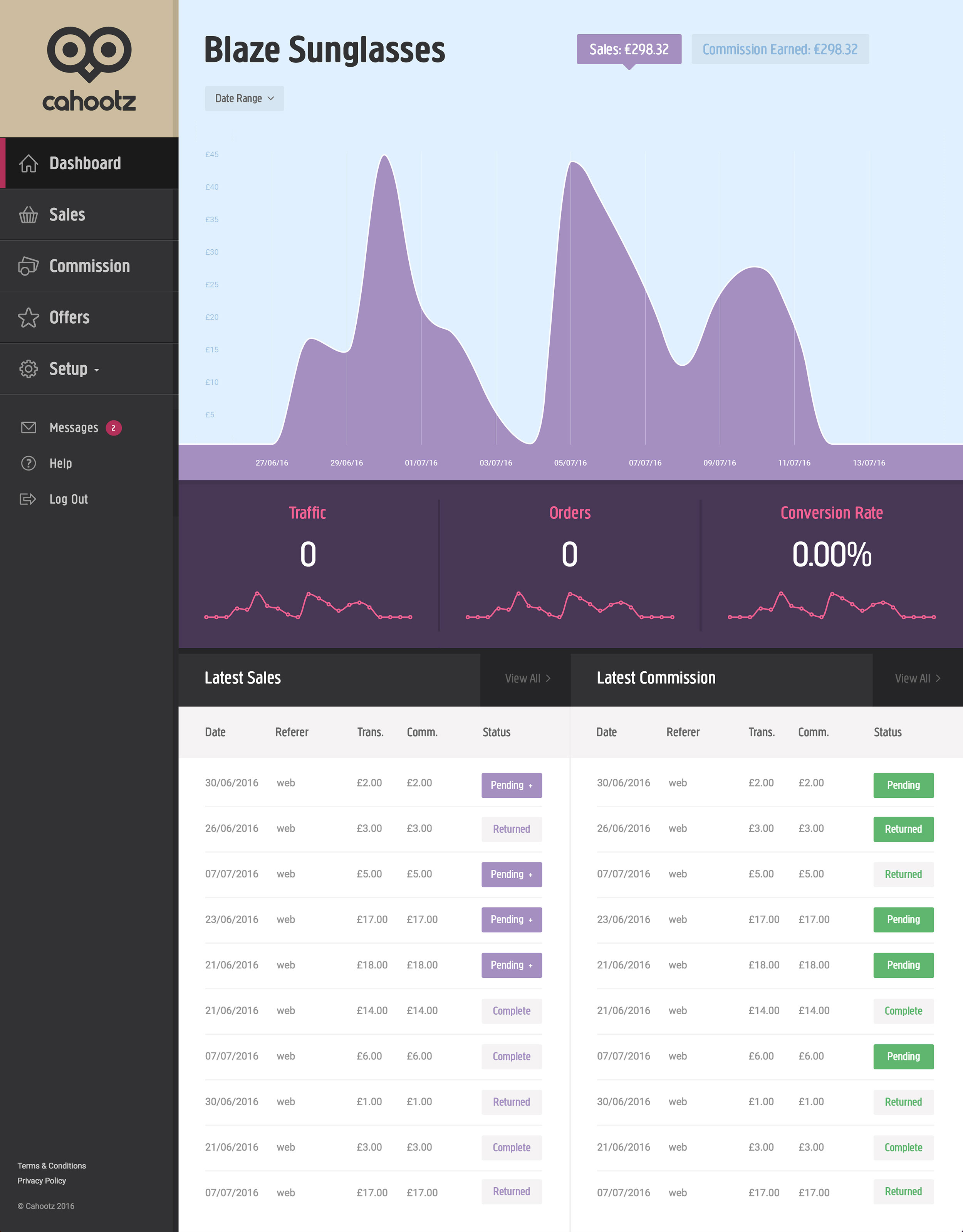Click Returned status on 26/06/2016 sale
This screenshot has height=1232, width=963.
click(512, 829)
